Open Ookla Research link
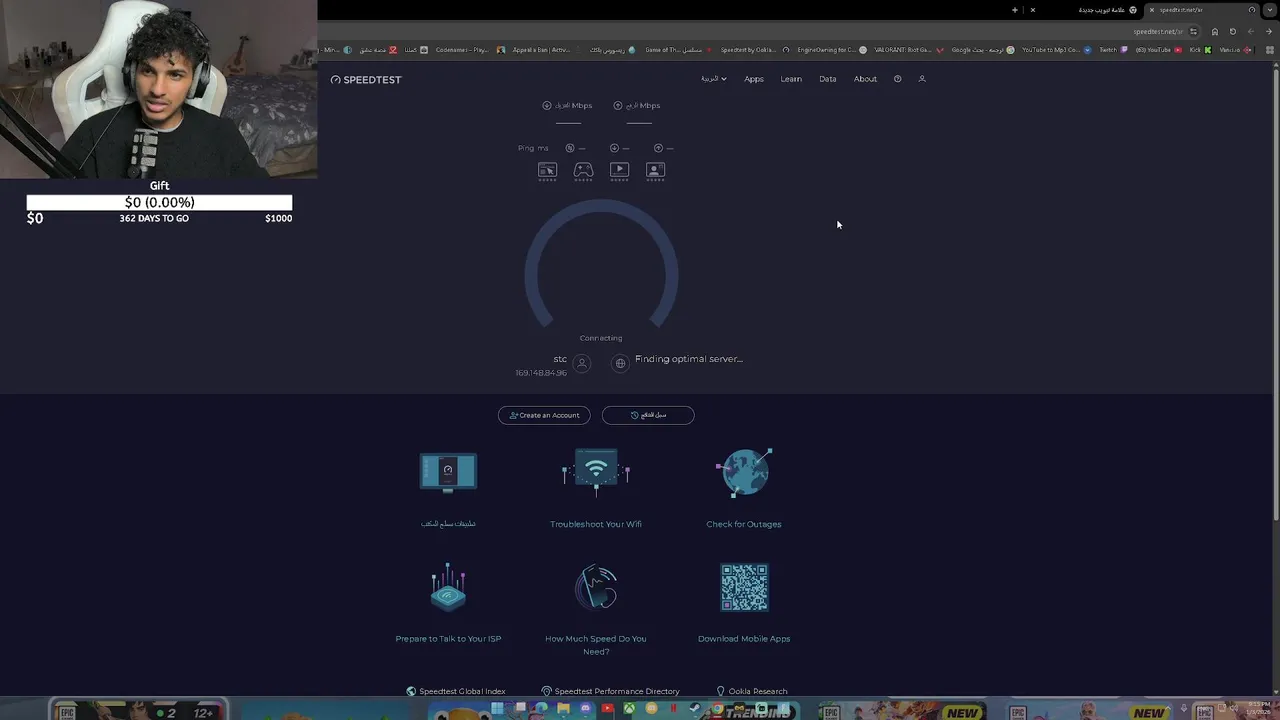The width and height of the screenshot is (1280, 720). point(752,691)
